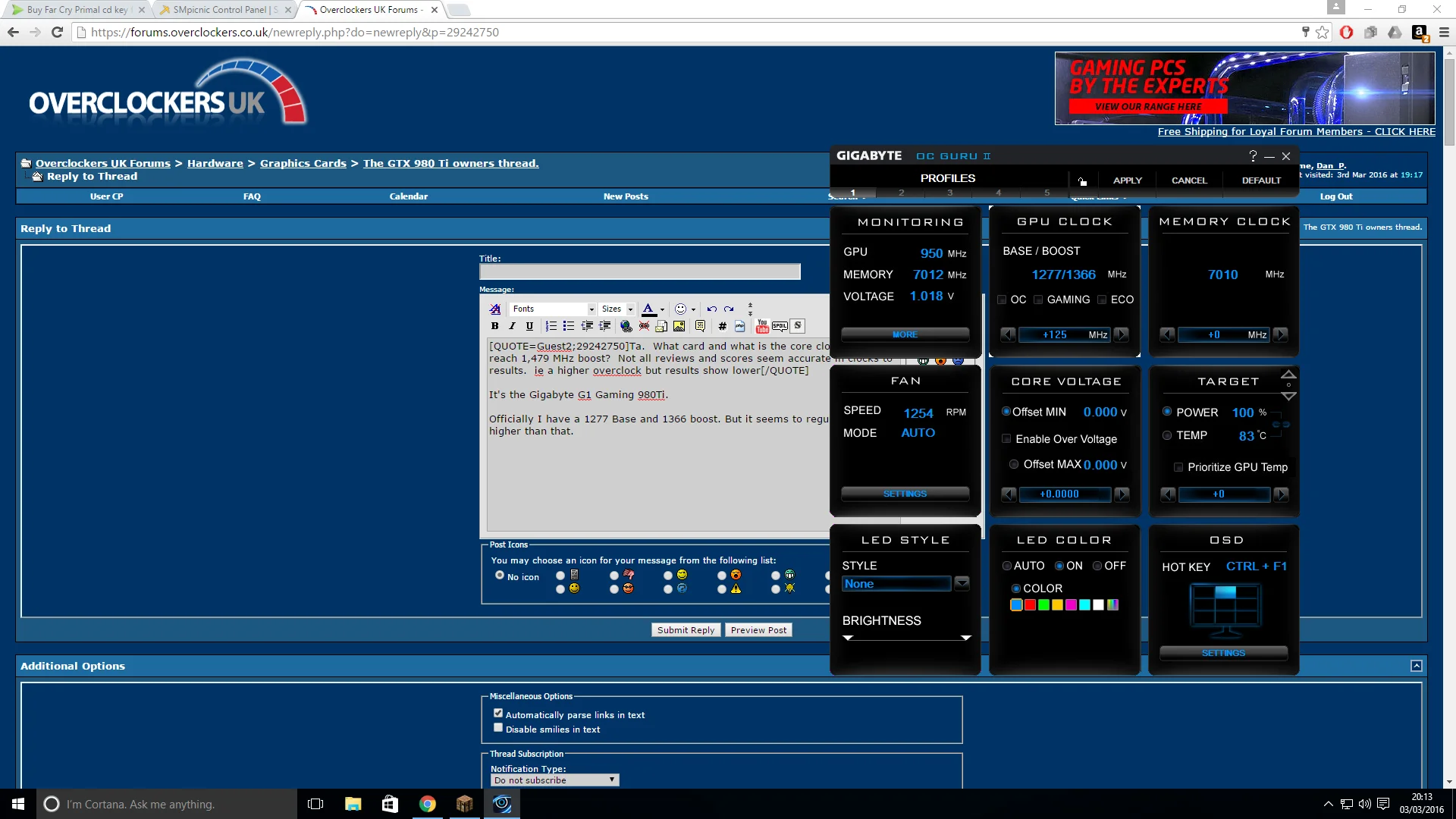This screenshot has height=819, width=1456.
Task: Set LED color mode to OFF
Action: pyautogui.click(x=1097, y=566)
